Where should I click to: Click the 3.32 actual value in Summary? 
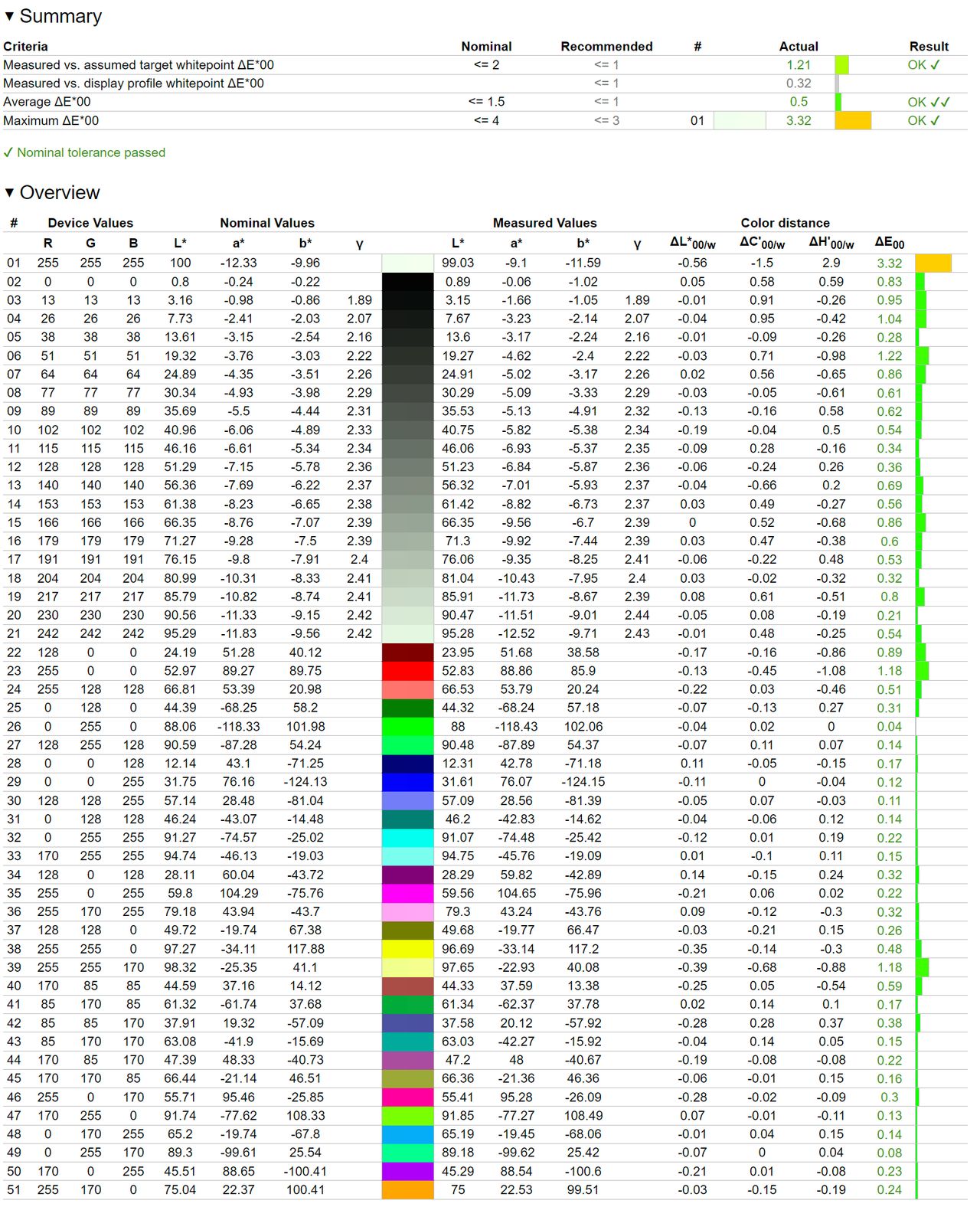[x=799, y=120]
